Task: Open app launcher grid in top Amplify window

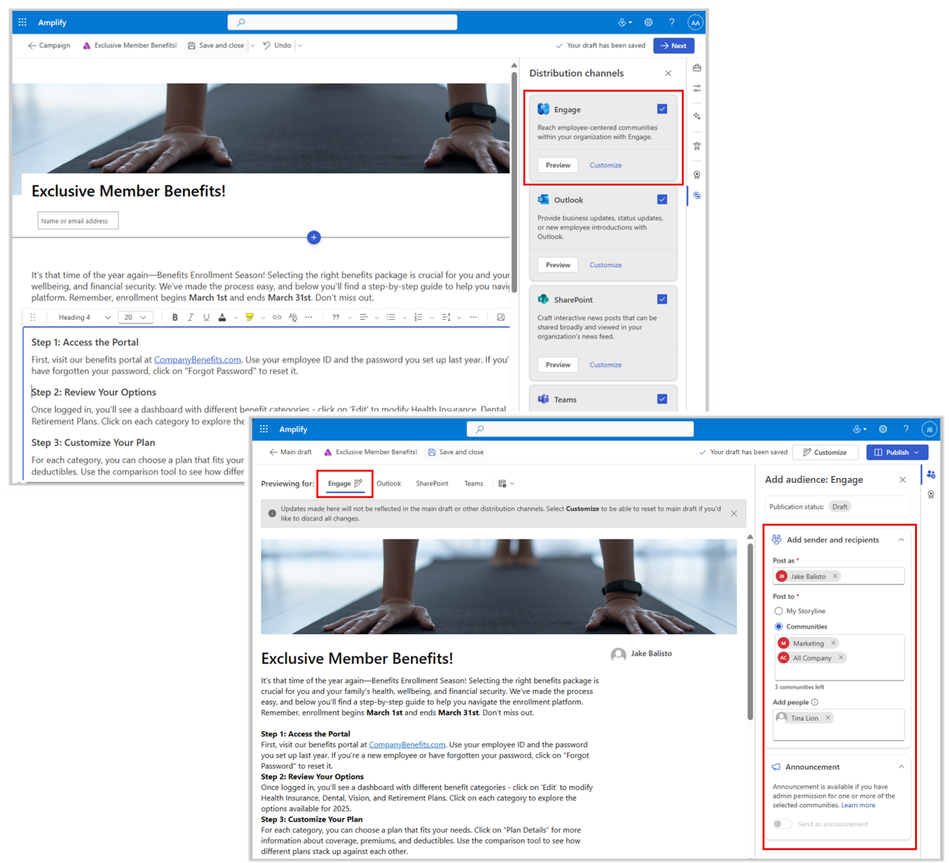Action: 22,22
